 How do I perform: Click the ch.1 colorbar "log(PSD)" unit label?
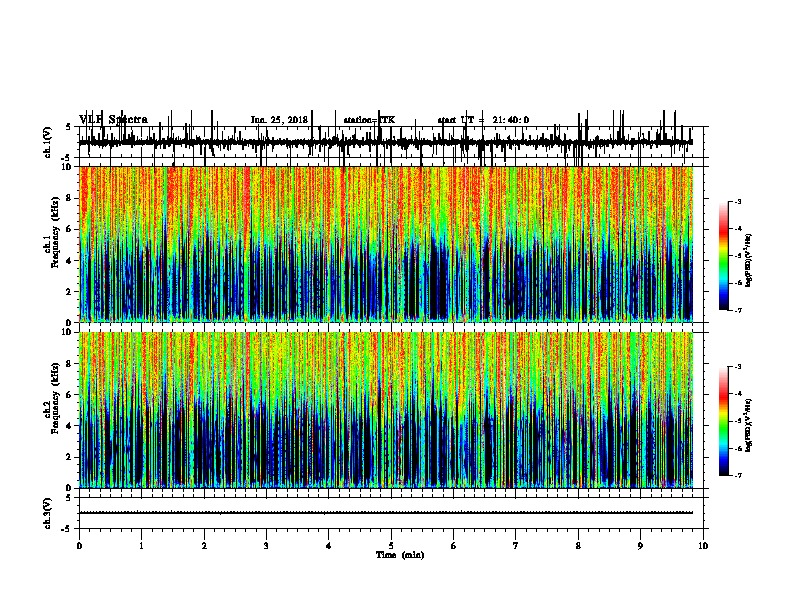click(749, 261)
